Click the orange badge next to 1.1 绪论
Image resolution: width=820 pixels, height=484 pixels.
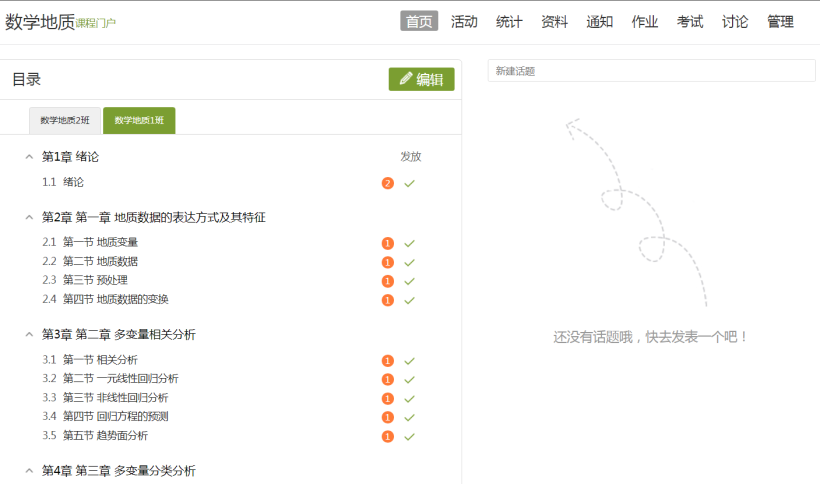click(x=387, y=183)
